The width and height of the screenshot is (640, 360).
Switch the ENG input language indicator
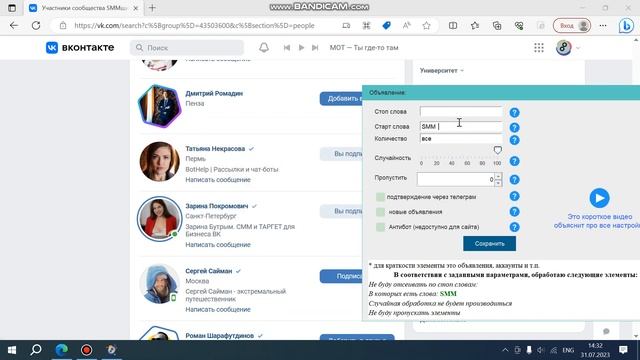[x=568, y=350]
